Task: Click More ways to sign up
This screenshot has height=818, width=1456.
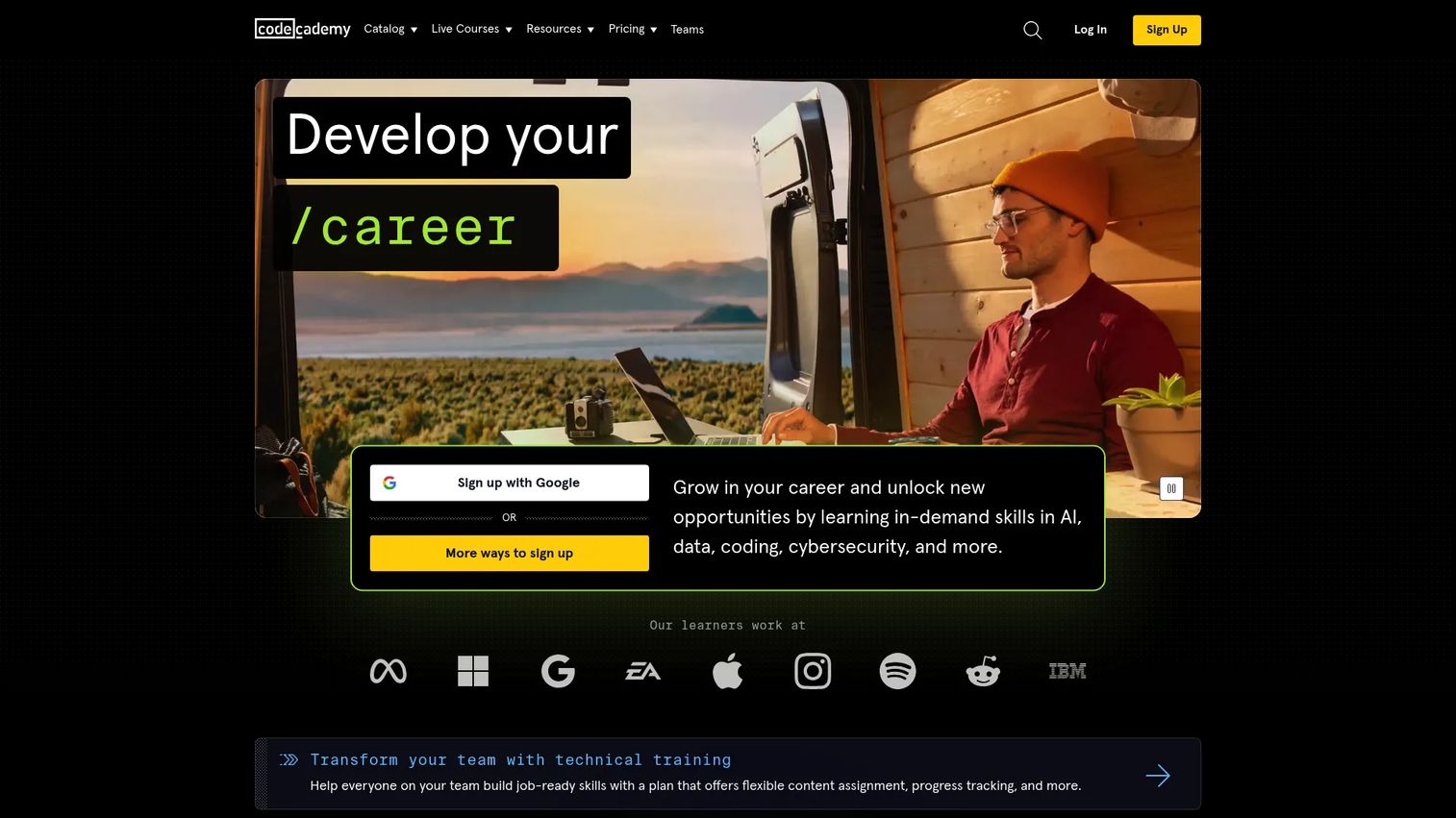Action: [x=510, y=553]
